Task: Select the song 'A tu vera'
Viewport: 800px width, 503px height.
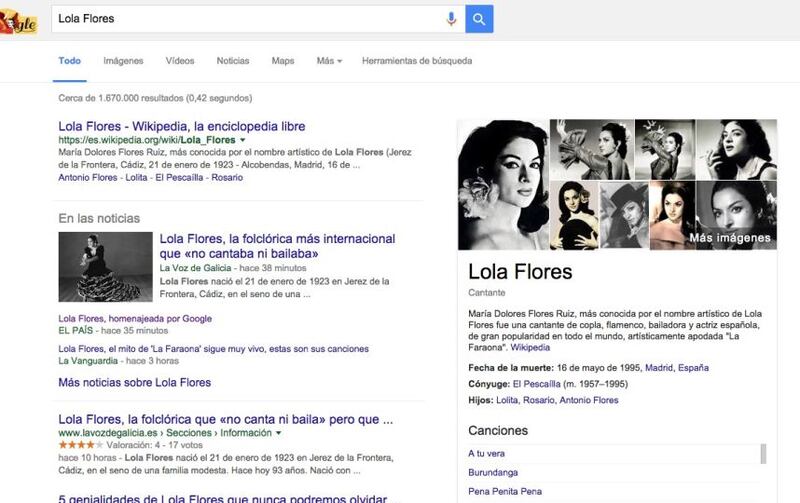Action: pyautogui.click(x=486, y=454)
